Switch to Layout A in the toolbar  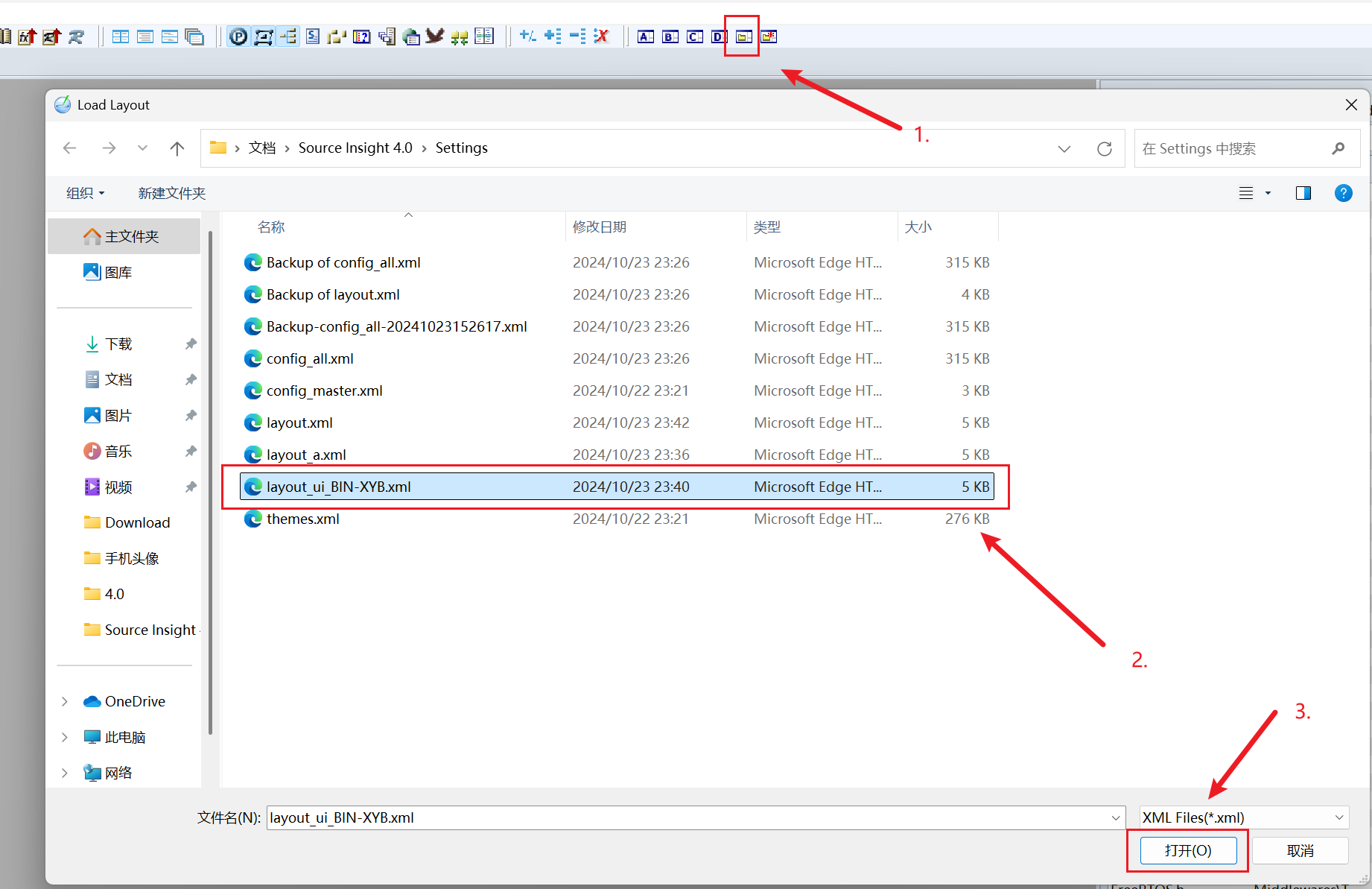tap(646, 37)
